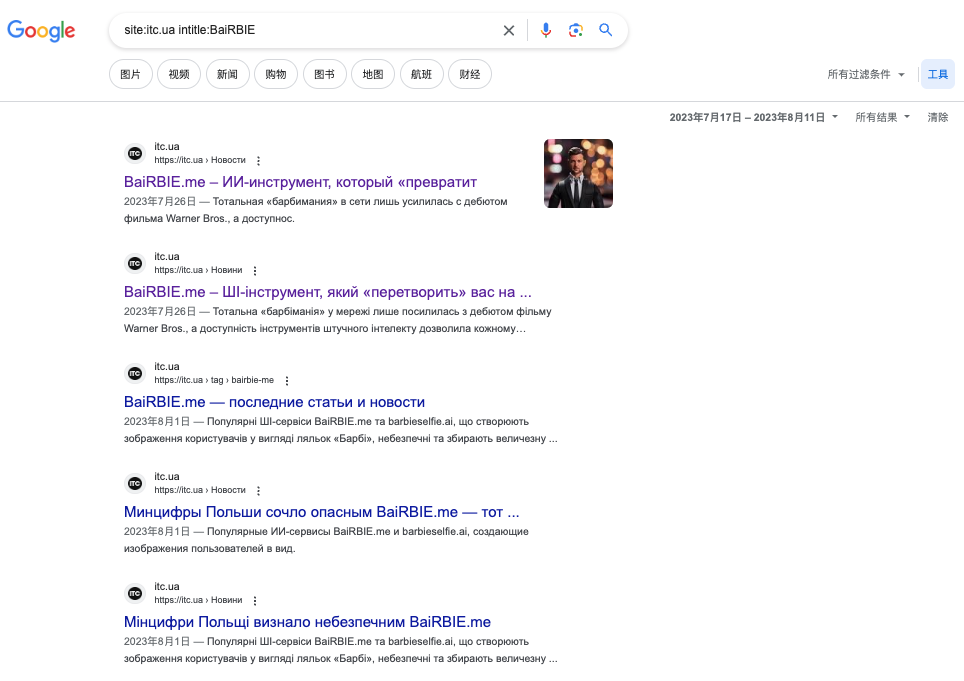Open the 所有结果 dropdown

point(882,117)
